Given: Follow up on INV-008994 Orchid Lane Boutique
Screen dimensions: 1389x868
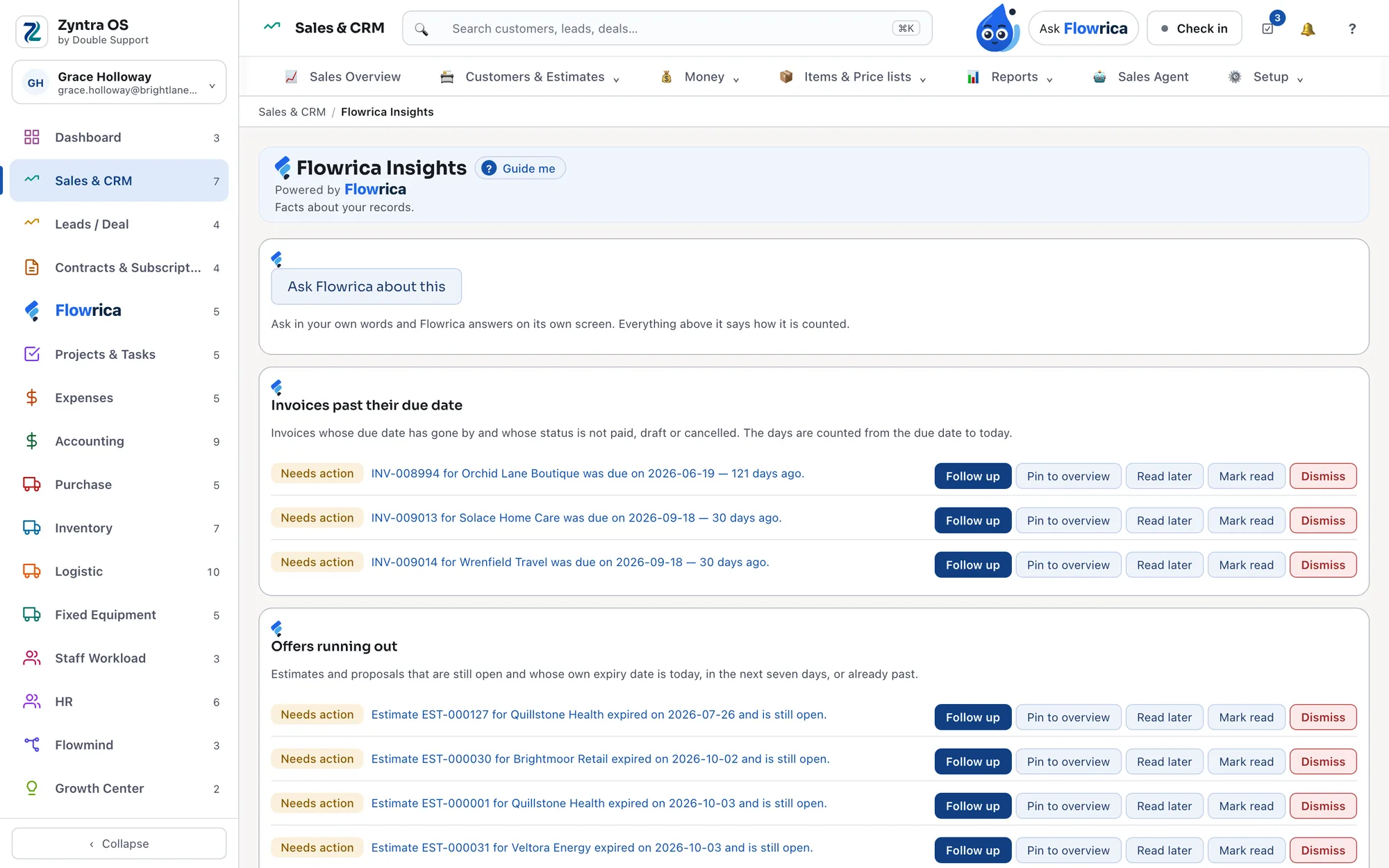Looking at the screenshot, I should tap(972, 476).
